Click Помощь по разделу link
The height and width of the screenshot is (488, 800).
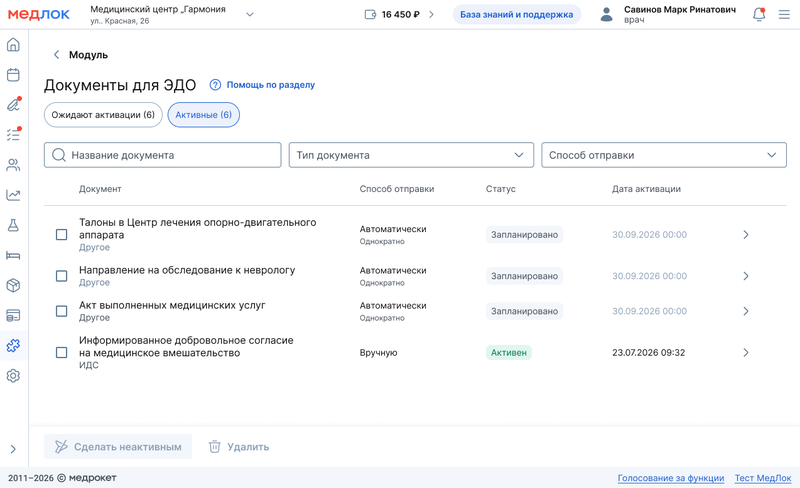click(x=270, y=85)
